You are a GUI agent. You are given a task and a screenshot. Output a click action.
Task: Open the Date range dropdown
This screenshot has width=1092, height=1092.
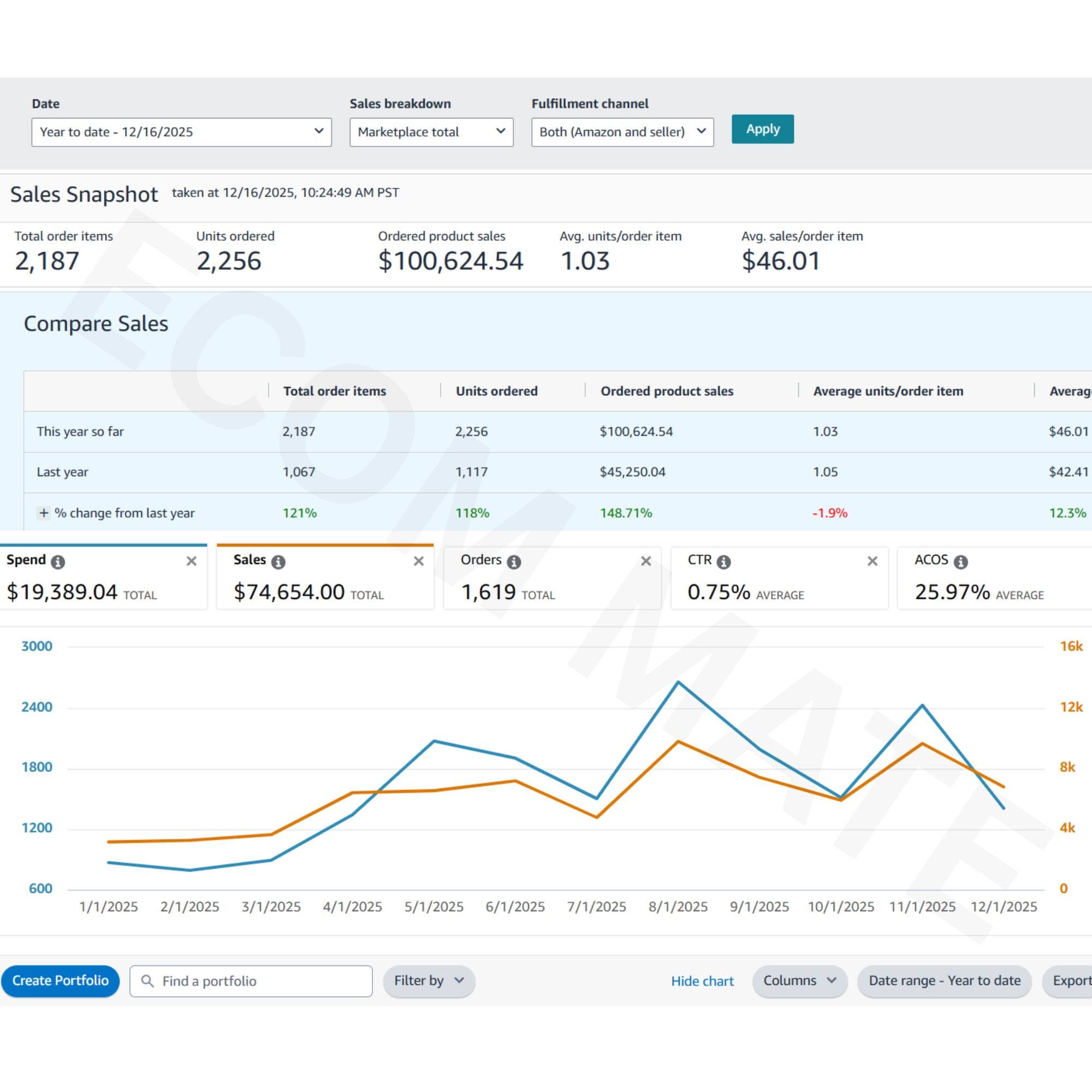(181, 132)
